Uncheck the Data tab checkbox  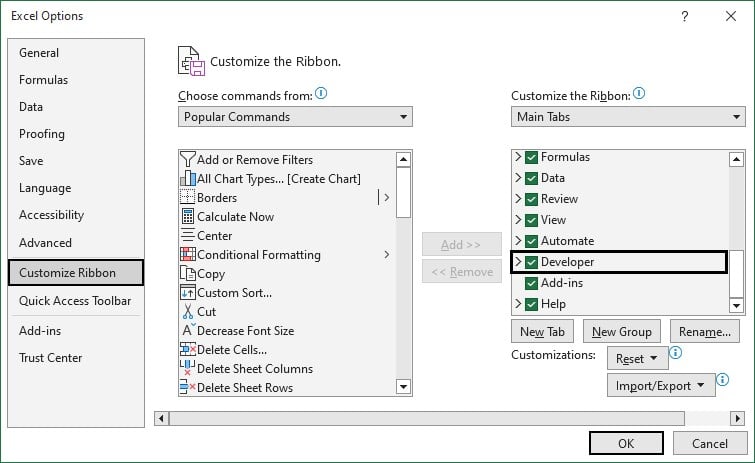pyautogui.click(x=531, y=179)
